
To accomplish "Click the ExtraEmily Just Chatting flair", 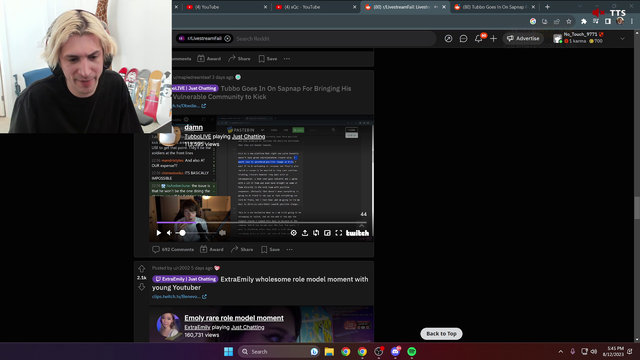I will coord(185,279).
